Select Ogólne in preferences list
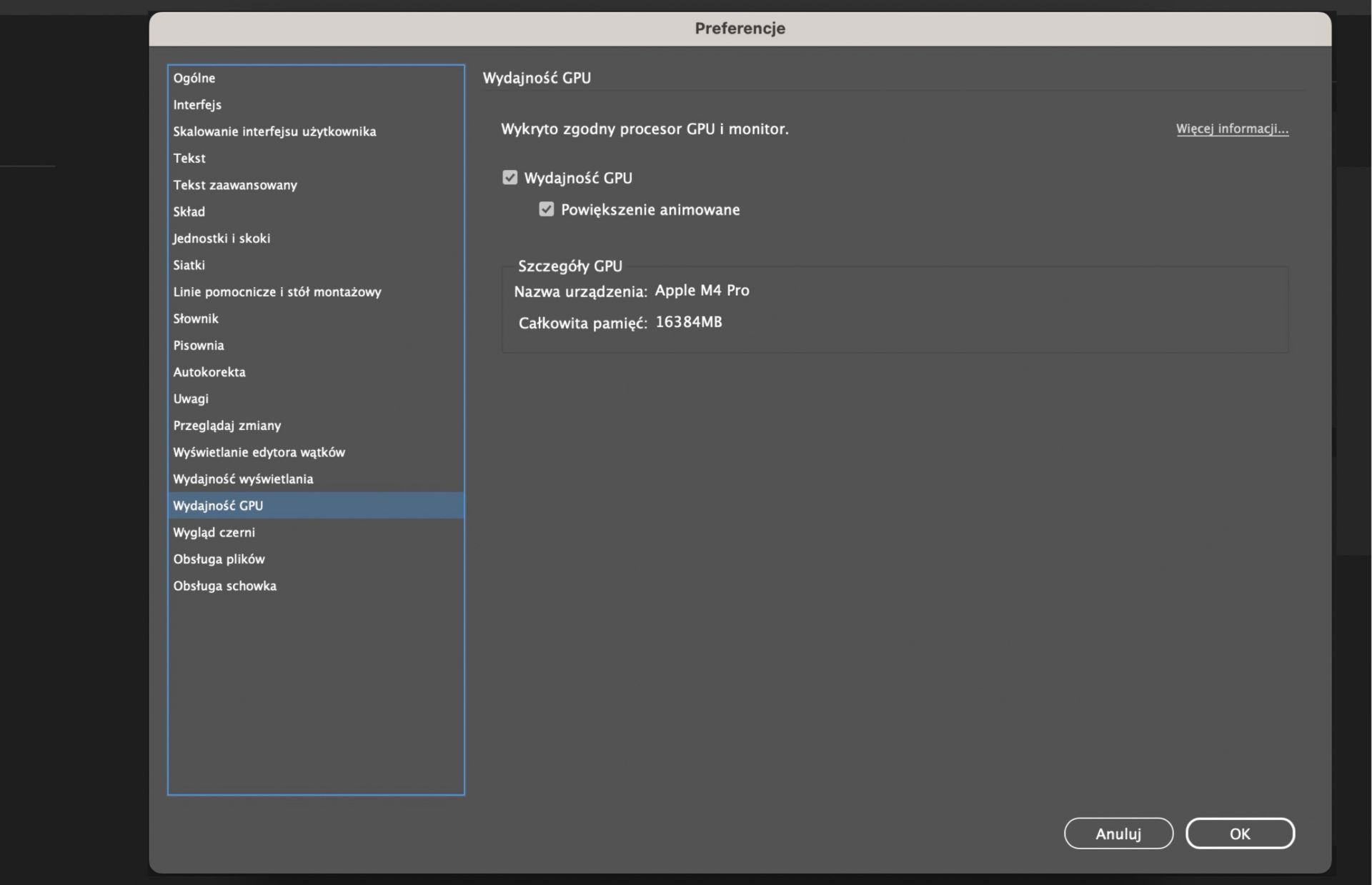 point(194,78)
